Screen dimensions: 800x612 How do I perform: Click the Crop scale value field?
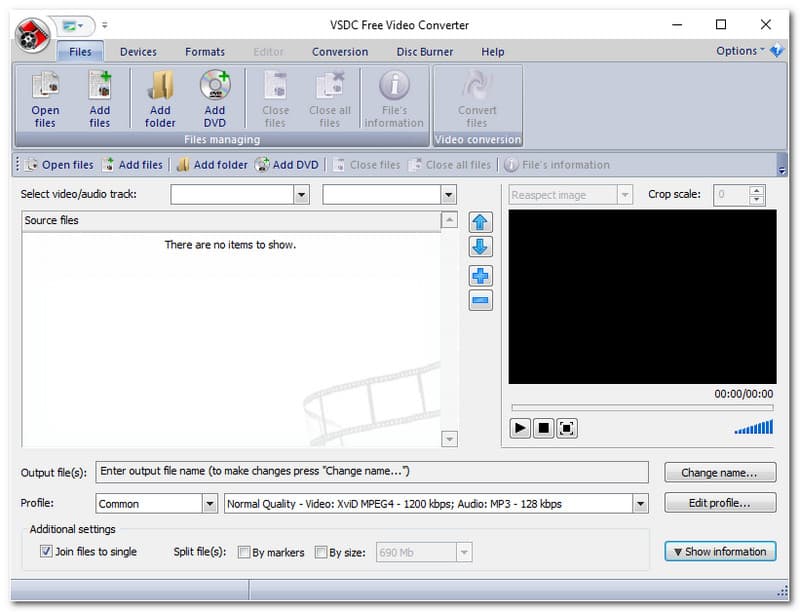pyautogui.click(x=732, y=195)
